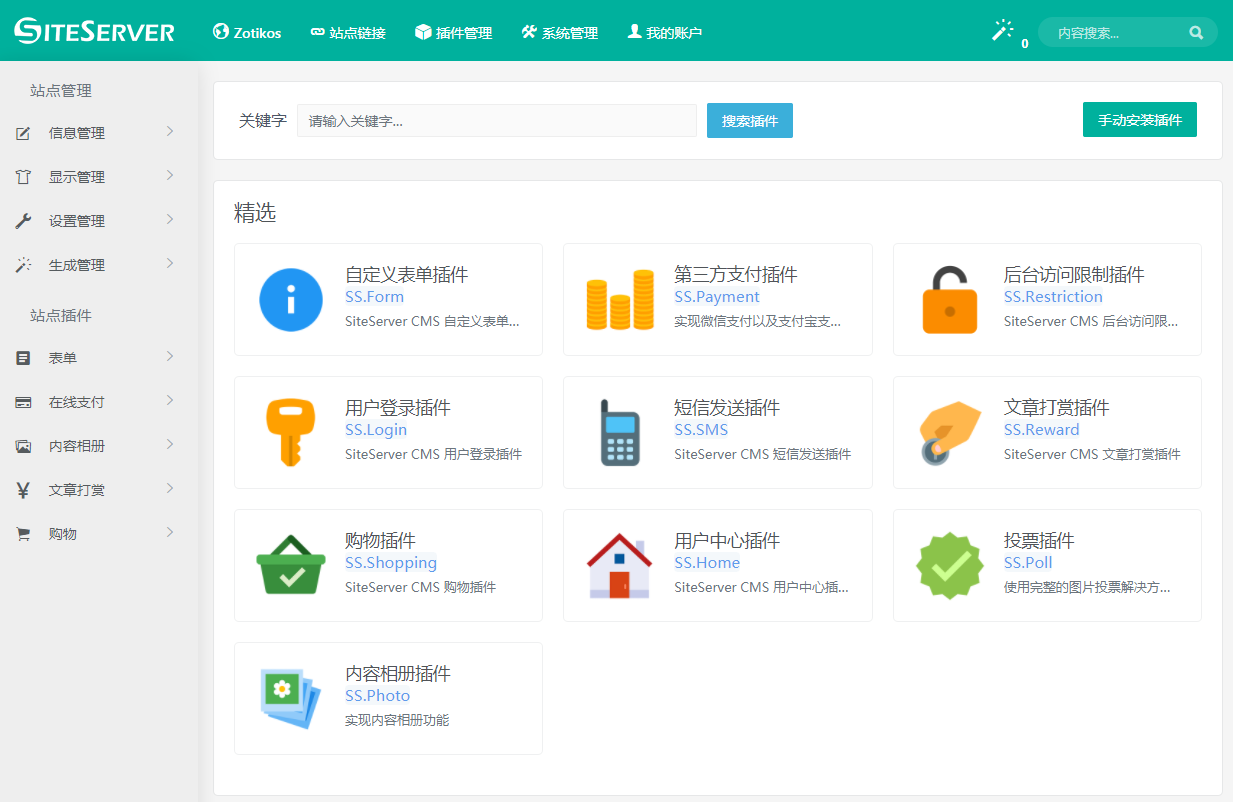Open the SS.SMS link
The height and width of the screenshot is (802, 1233).
701,430
